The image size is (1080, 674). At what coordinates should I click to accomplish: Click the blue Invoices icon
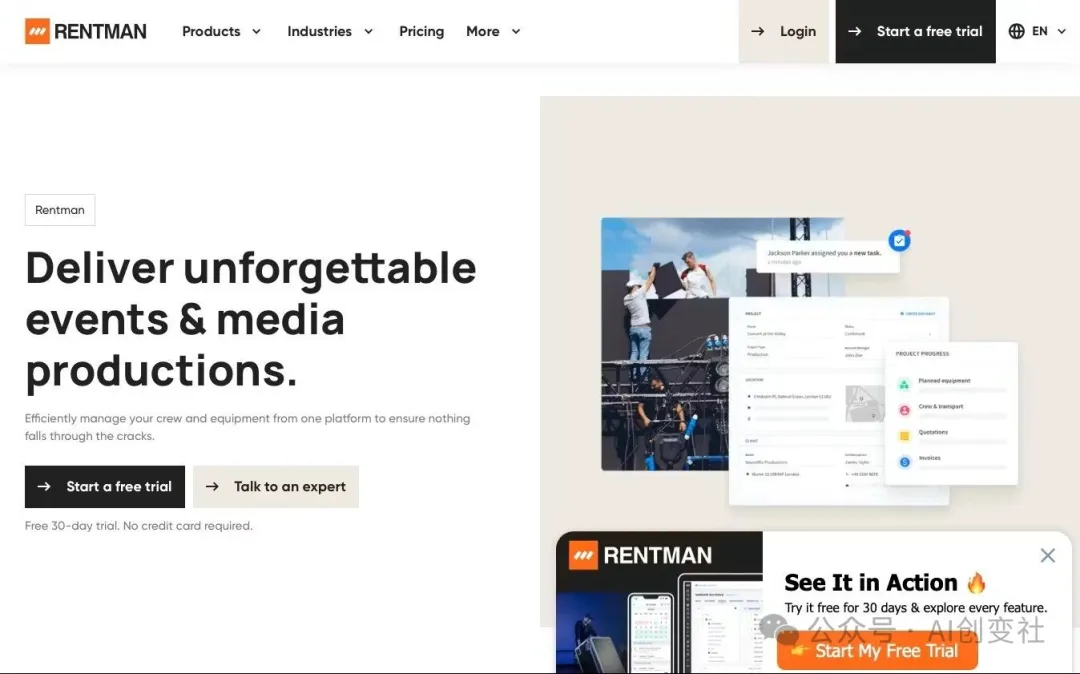[904, 462]
